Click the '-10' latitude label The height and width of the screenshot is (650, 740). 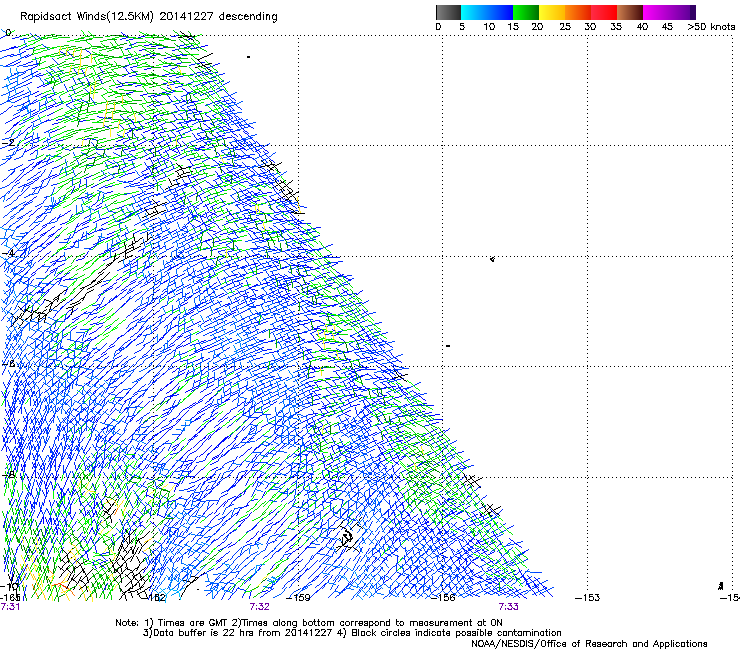tap(9, 587)
